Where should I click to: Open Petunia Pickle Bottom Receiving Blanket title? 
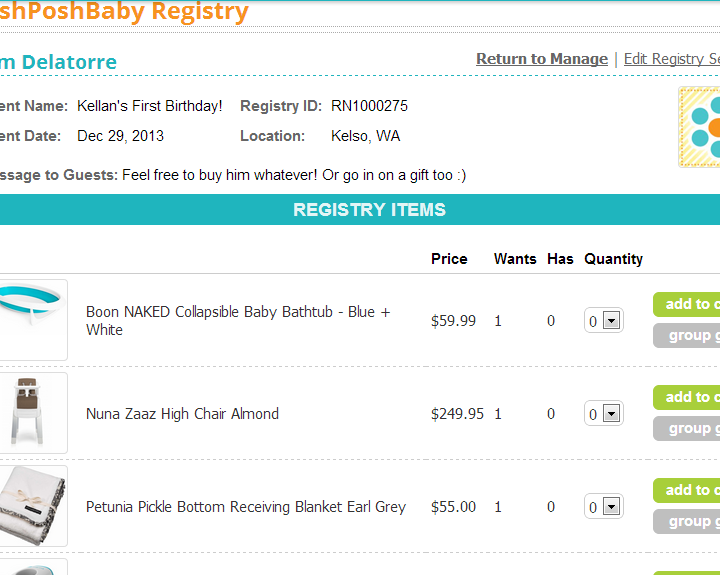[x=246, y=507]
